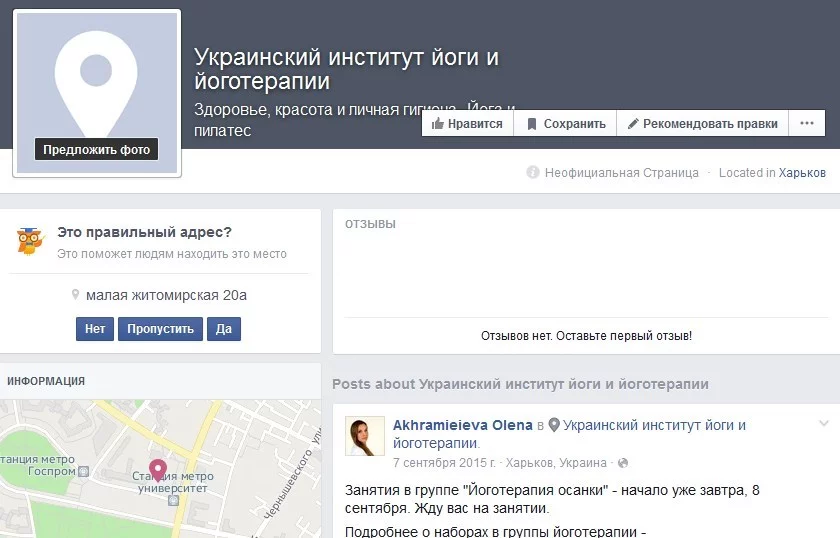The height and width of the screenshot is (538, 840).
Task: Click the 'Харьков' location link
Action: 802,173
